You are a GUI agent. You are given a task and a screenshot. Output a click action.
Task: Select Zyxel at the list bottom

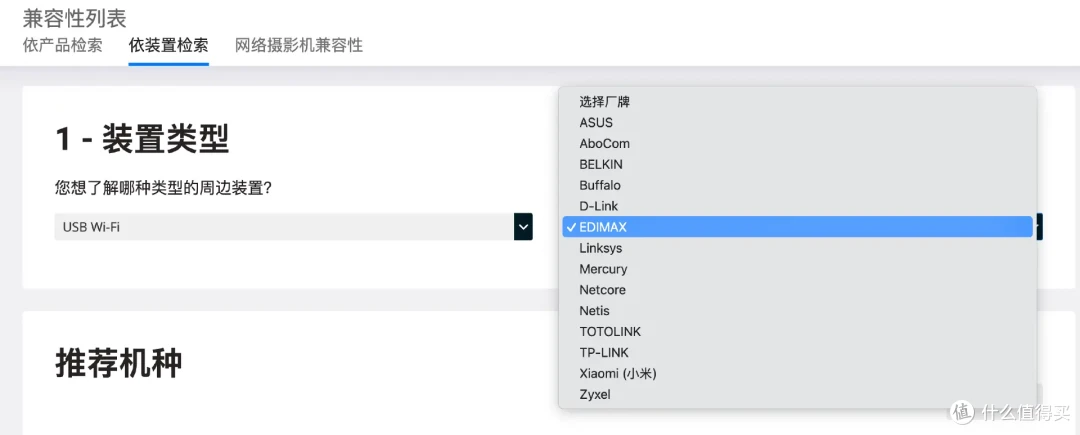[x=798, y=394]
